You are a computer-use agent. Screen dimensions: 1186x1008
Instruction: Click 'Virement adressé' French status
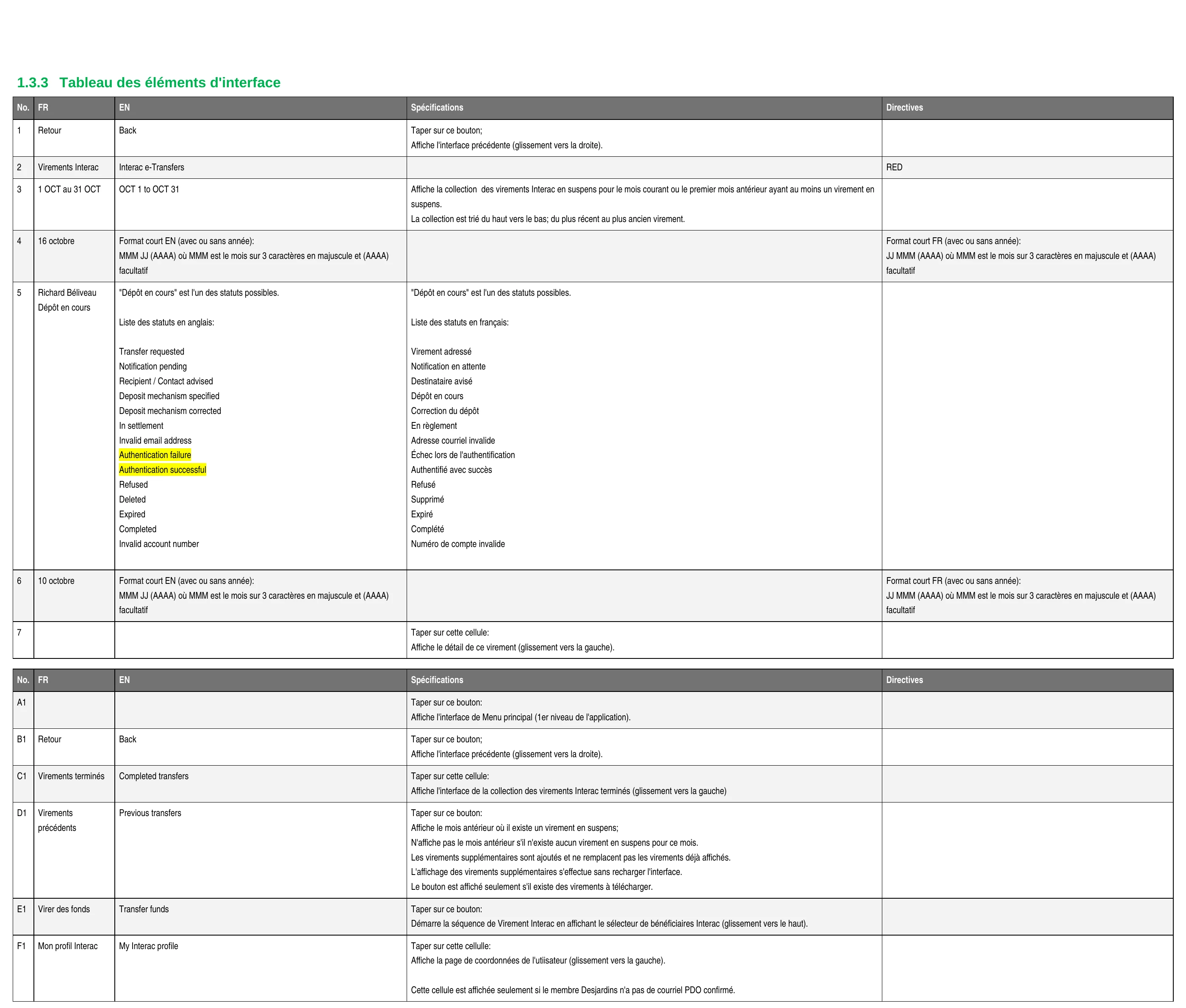click(x=441, y=351)
